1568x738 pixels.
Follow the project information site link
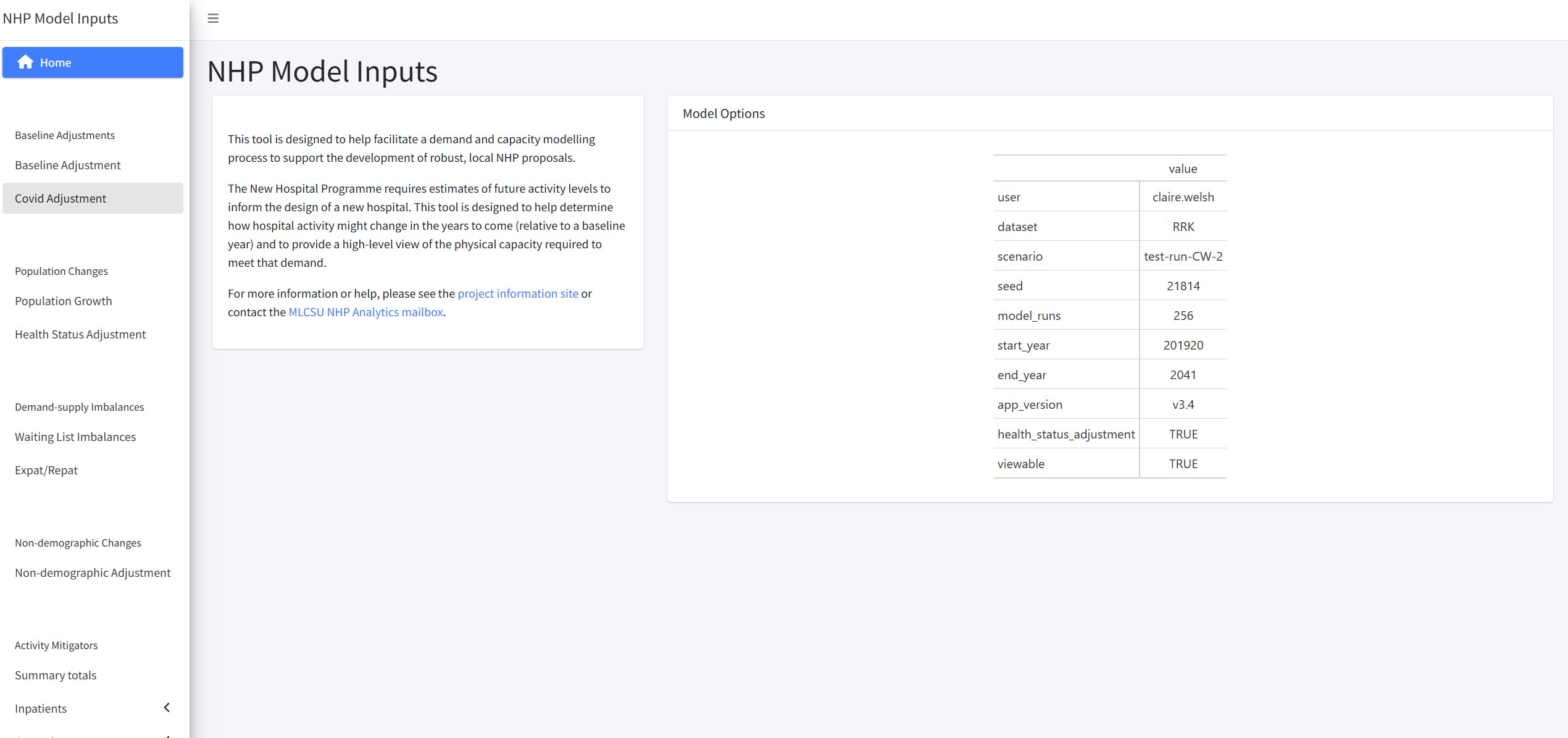(x=517, y=293)
